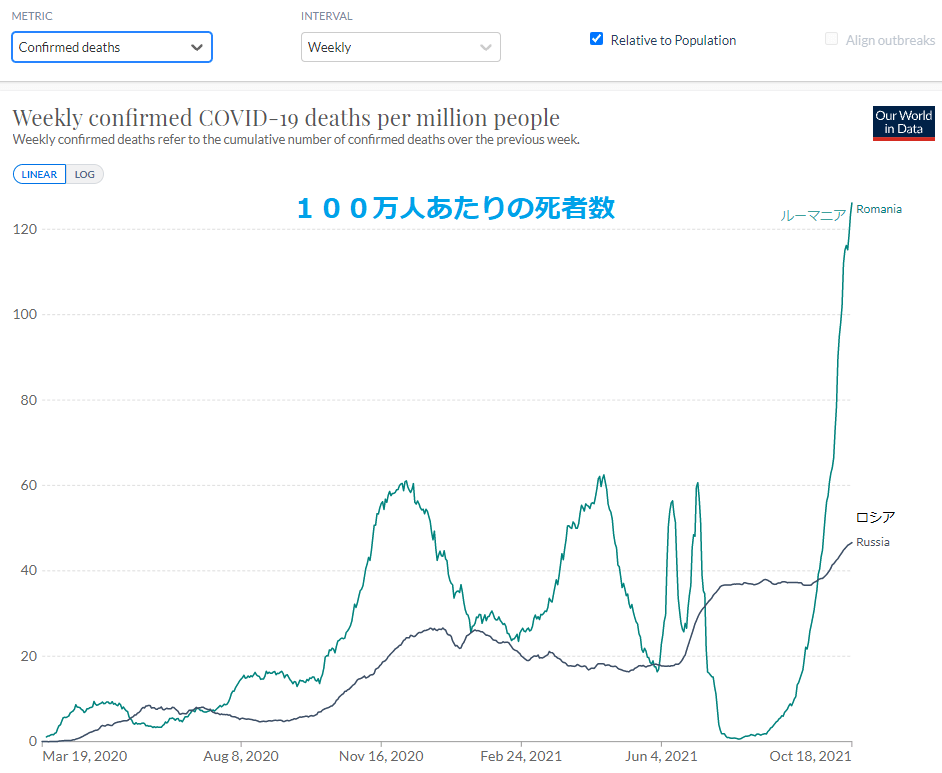Click the ルーマニア teal annotation label

813,216
